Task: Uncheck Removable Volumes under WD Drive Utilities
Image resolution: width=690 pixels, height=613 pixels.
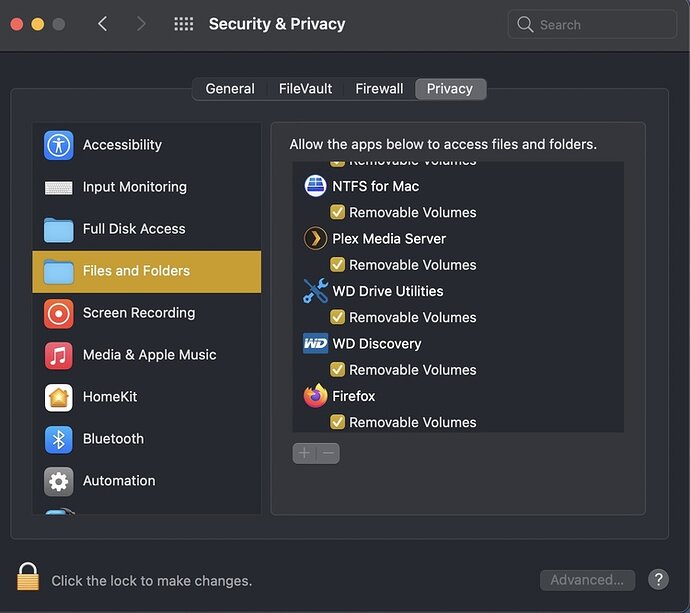Action: [337, 317]
